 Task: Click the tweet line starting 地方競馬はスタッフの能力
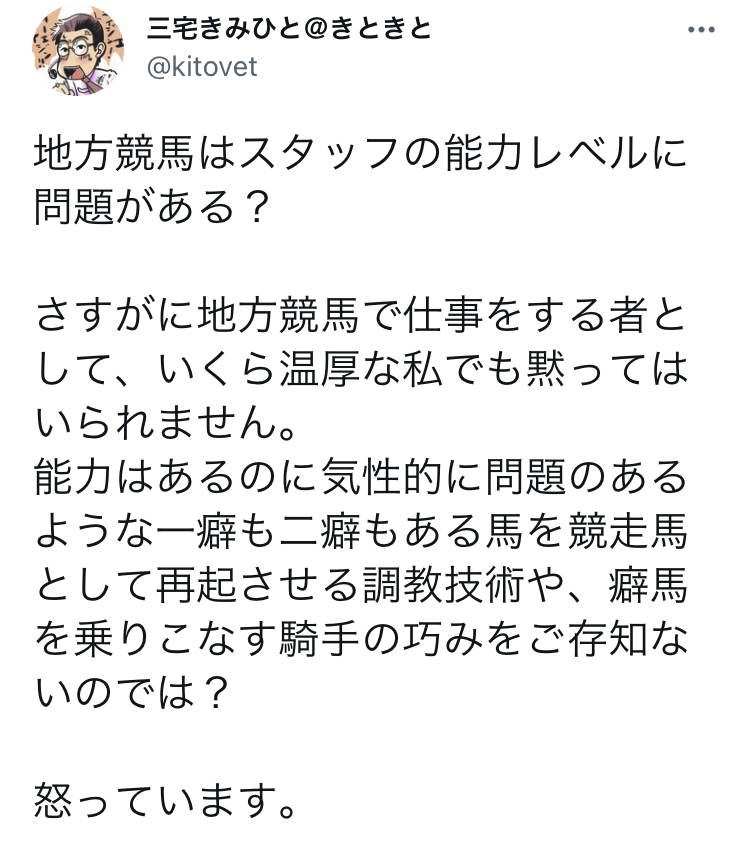(360, 154)
